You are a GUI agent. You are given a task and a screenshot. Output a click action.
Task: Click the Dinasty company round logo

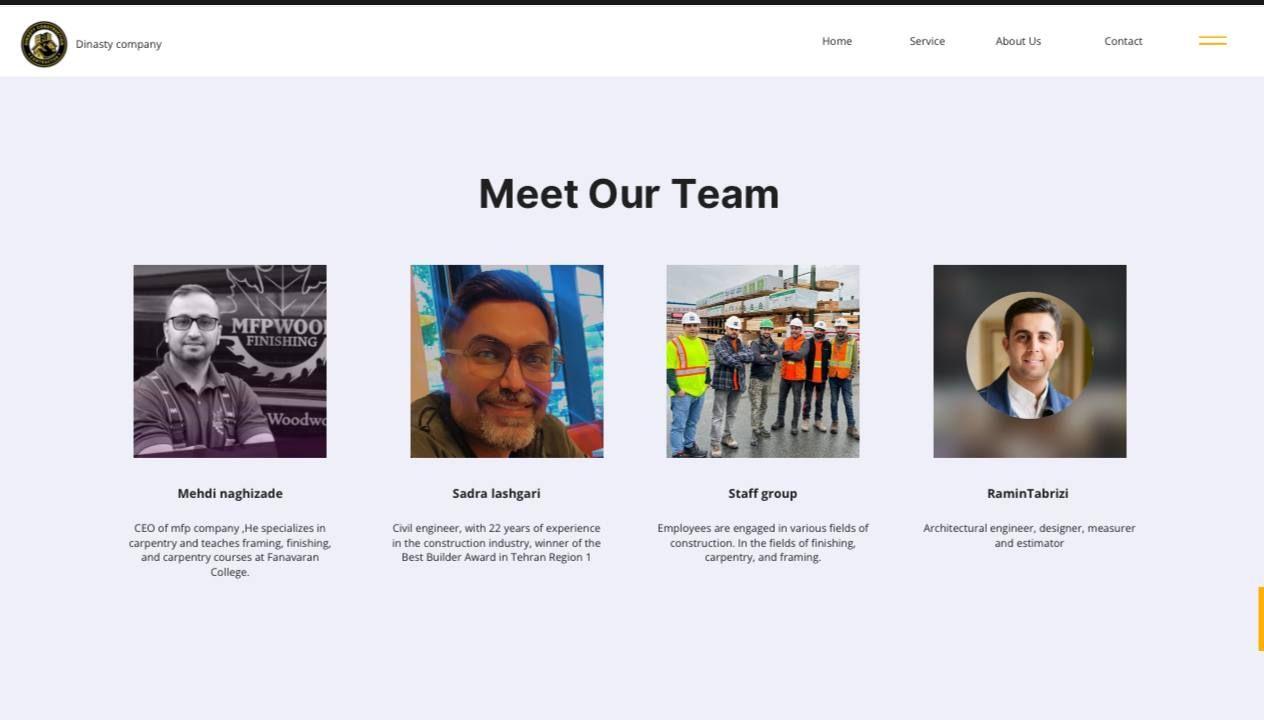(x=44, y=44)
